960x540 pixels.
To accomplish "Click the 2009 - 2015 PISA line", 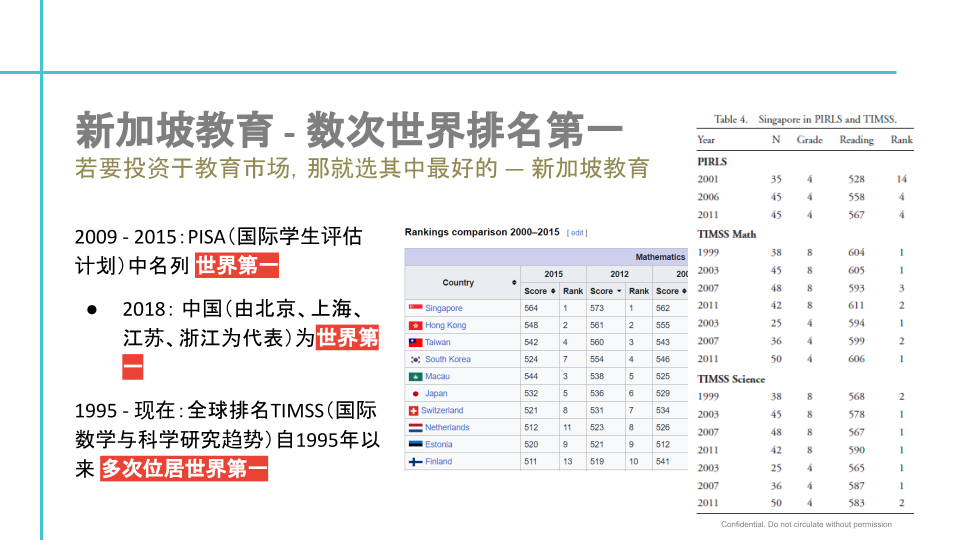I will [219, 251].
